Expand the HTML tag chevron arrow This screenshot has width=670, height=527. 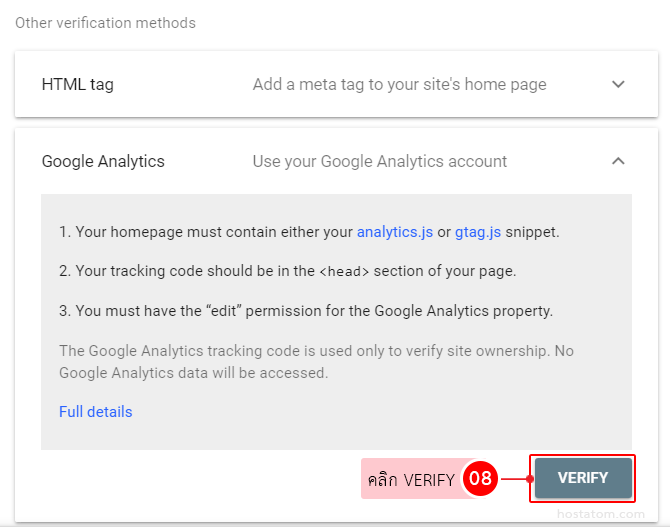point(618,84)
